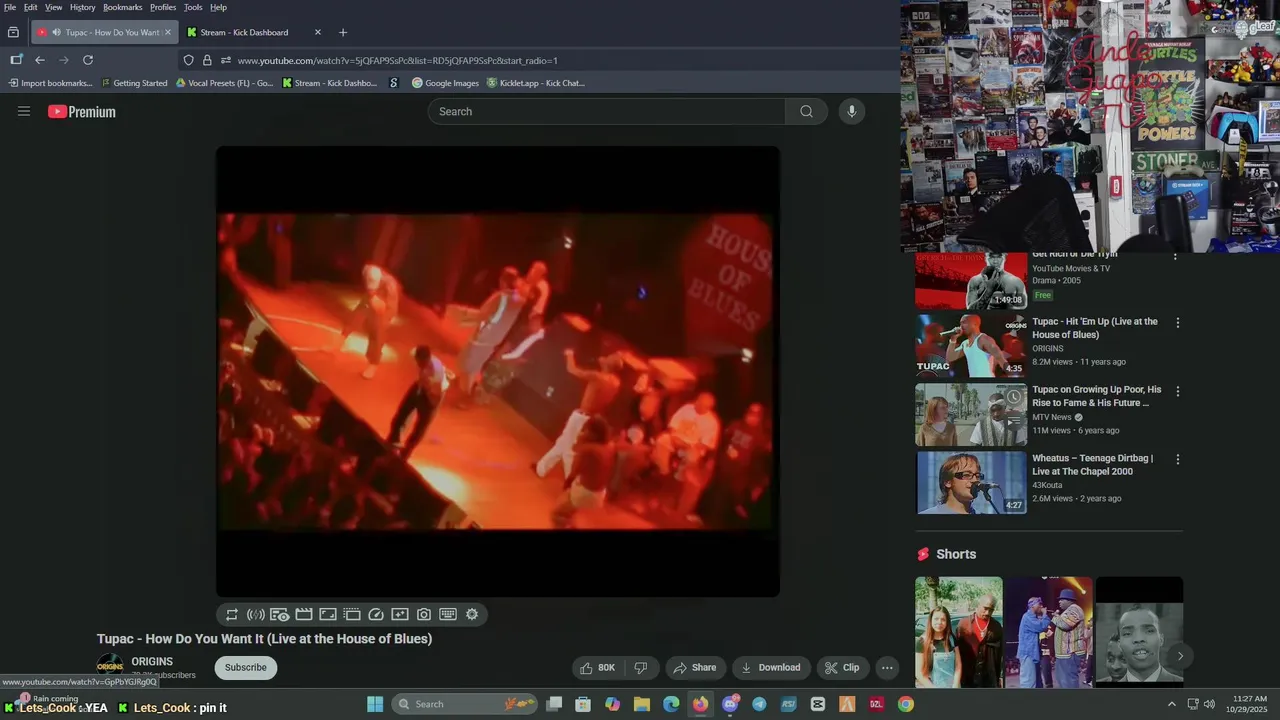Open the Kicklet.app bookmark
Image resolution: width=1280 pixels, height=720 pixels.
[536, 83]
